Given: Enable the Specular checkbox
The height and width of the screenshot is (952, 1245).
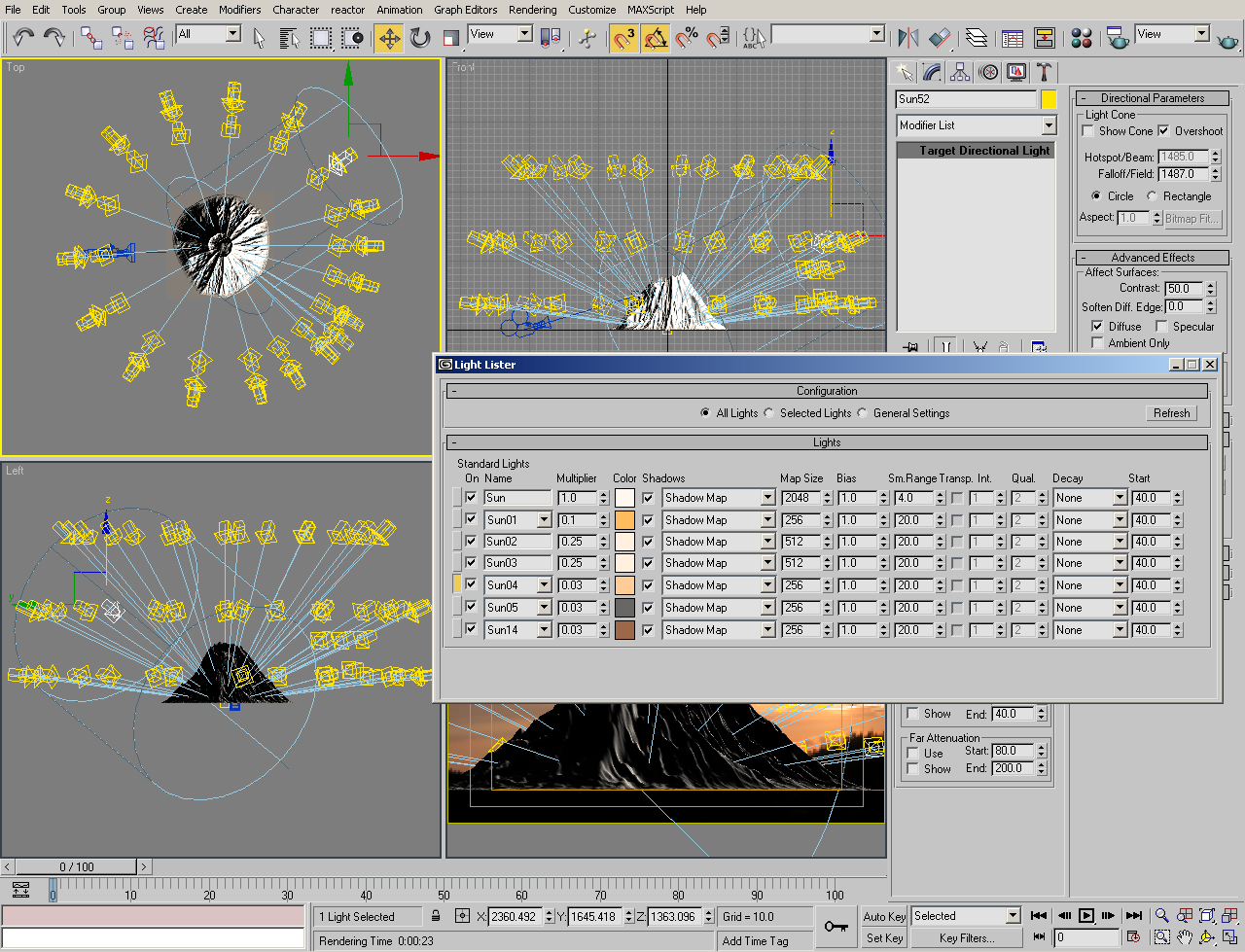Looking at the screenshot, I should click(1161, 327).
